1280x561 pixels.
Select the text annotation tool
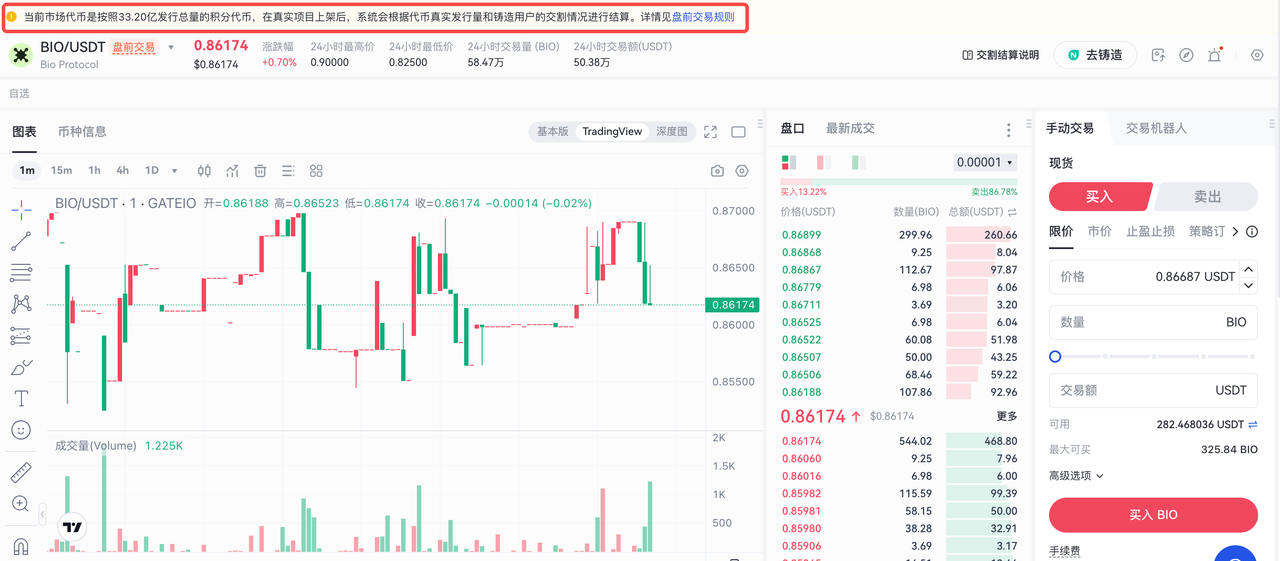pyautogui.click(x=21, y=398)
